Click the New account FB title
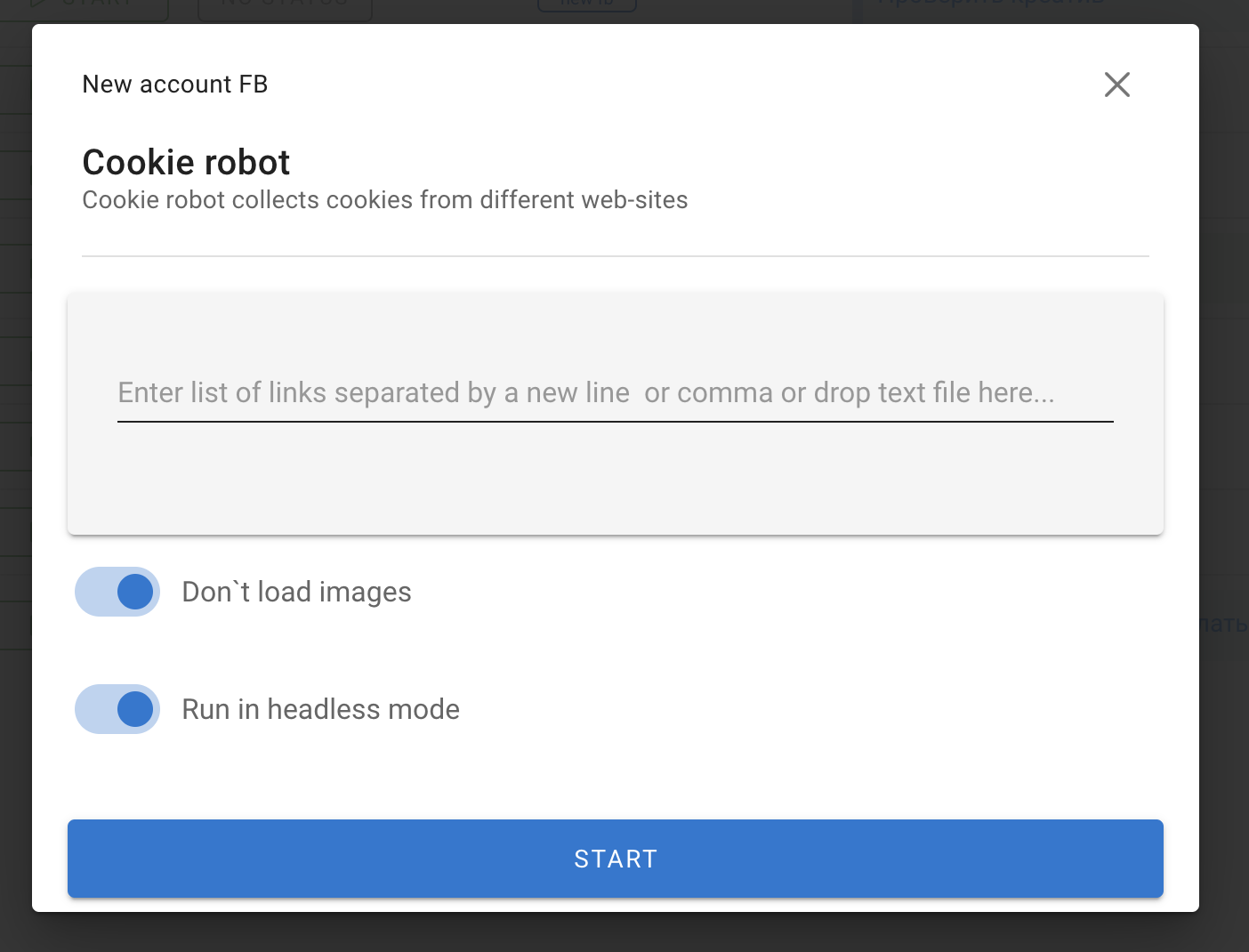This screenshot has height=952, width=1249. 175,84
